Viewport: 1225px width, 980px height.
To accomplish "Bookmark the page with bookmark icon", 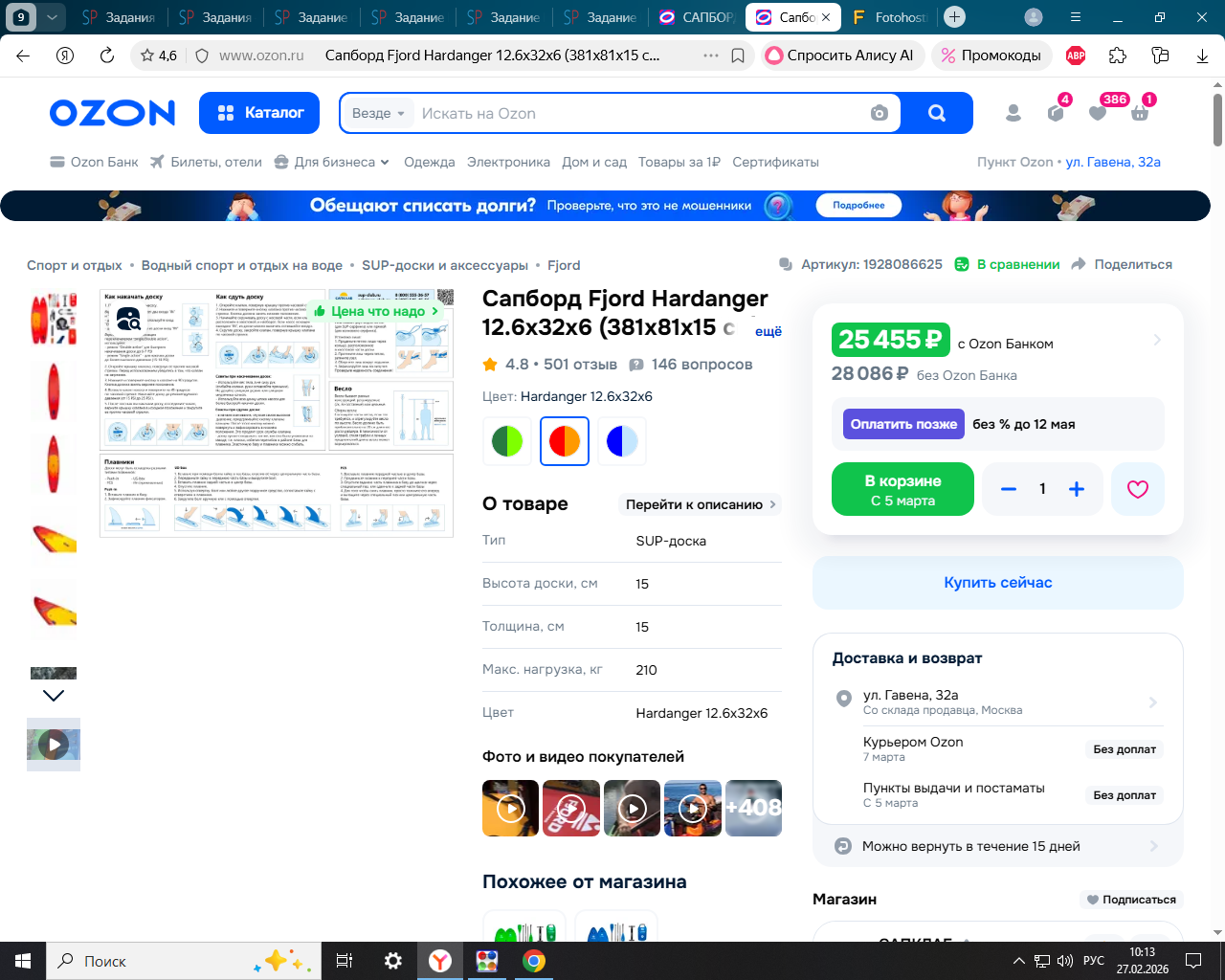I will click(738, 56).
